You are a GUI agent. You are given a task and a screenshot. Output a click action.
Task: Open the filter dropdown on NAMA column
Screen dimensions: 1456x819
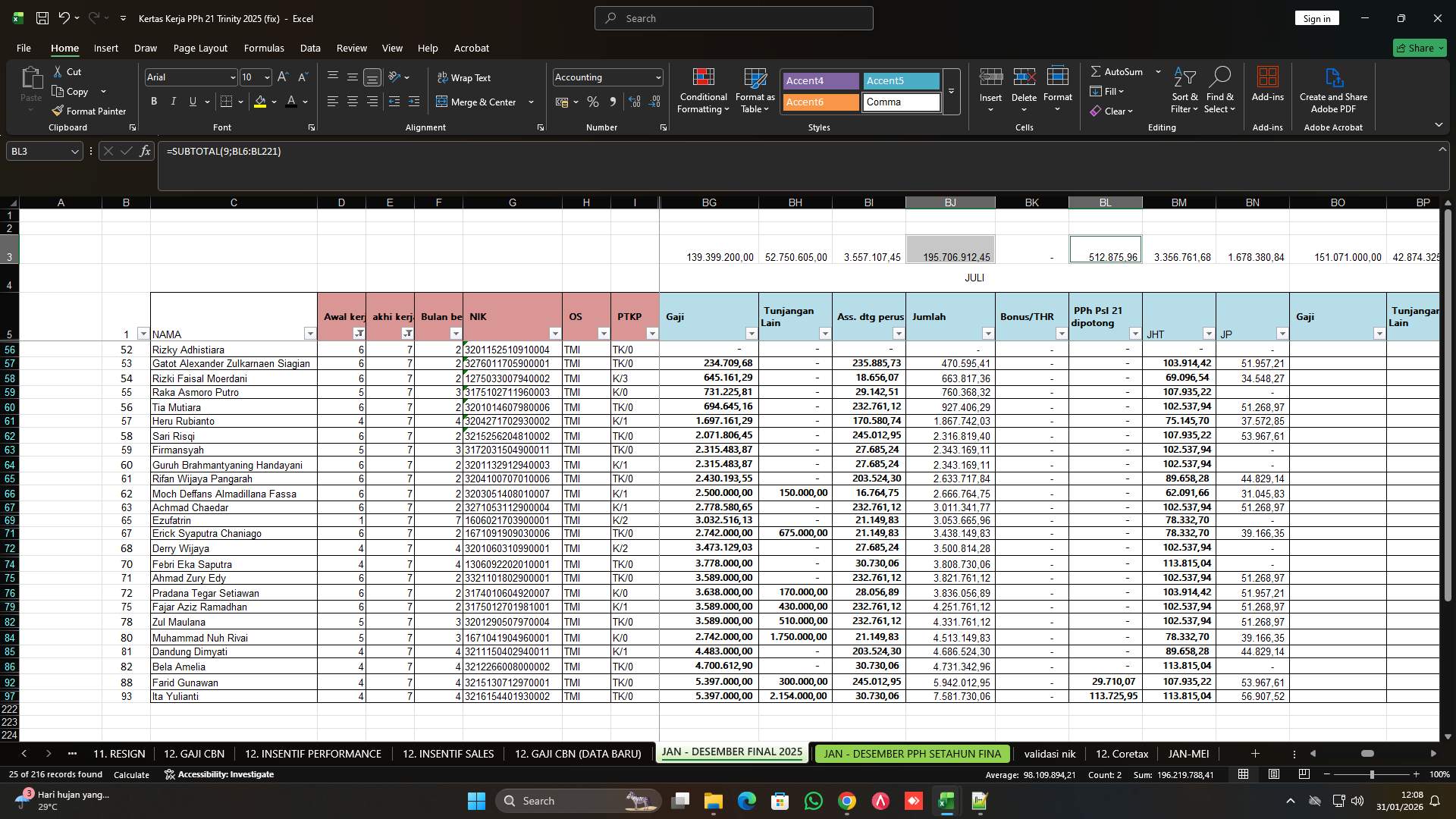click(309, 334)
